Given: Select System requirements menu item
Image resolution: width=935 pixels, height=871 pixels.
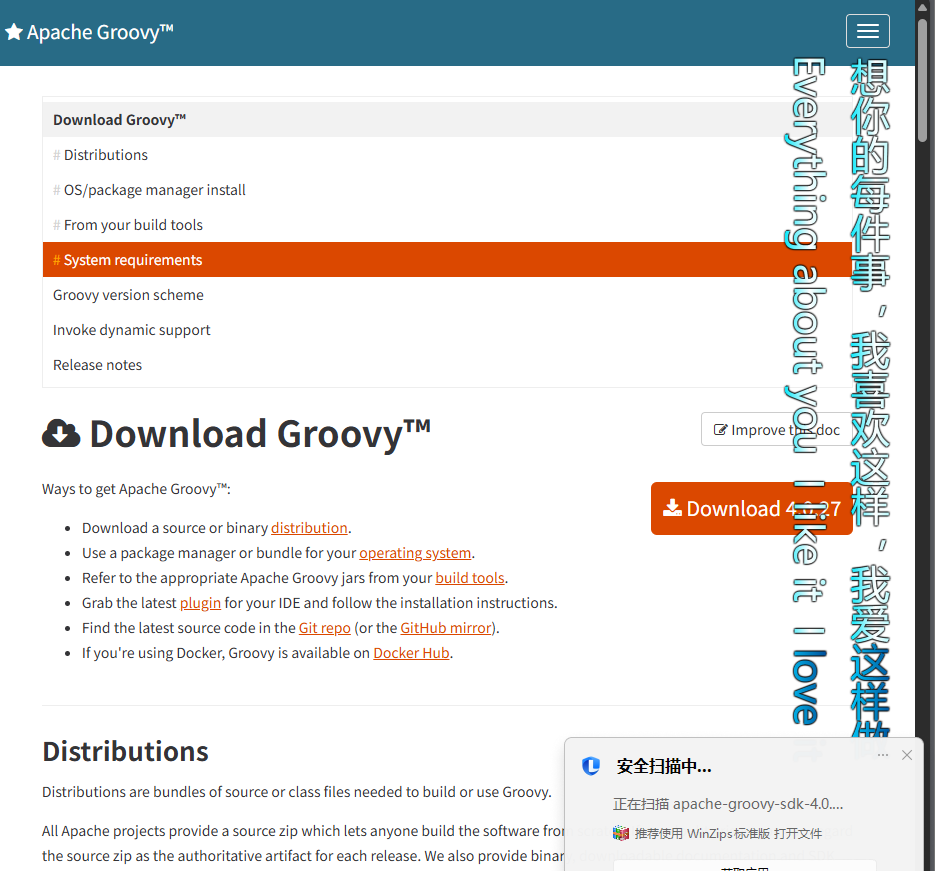Looking at the screenshot, I should [x=447, y=260].
